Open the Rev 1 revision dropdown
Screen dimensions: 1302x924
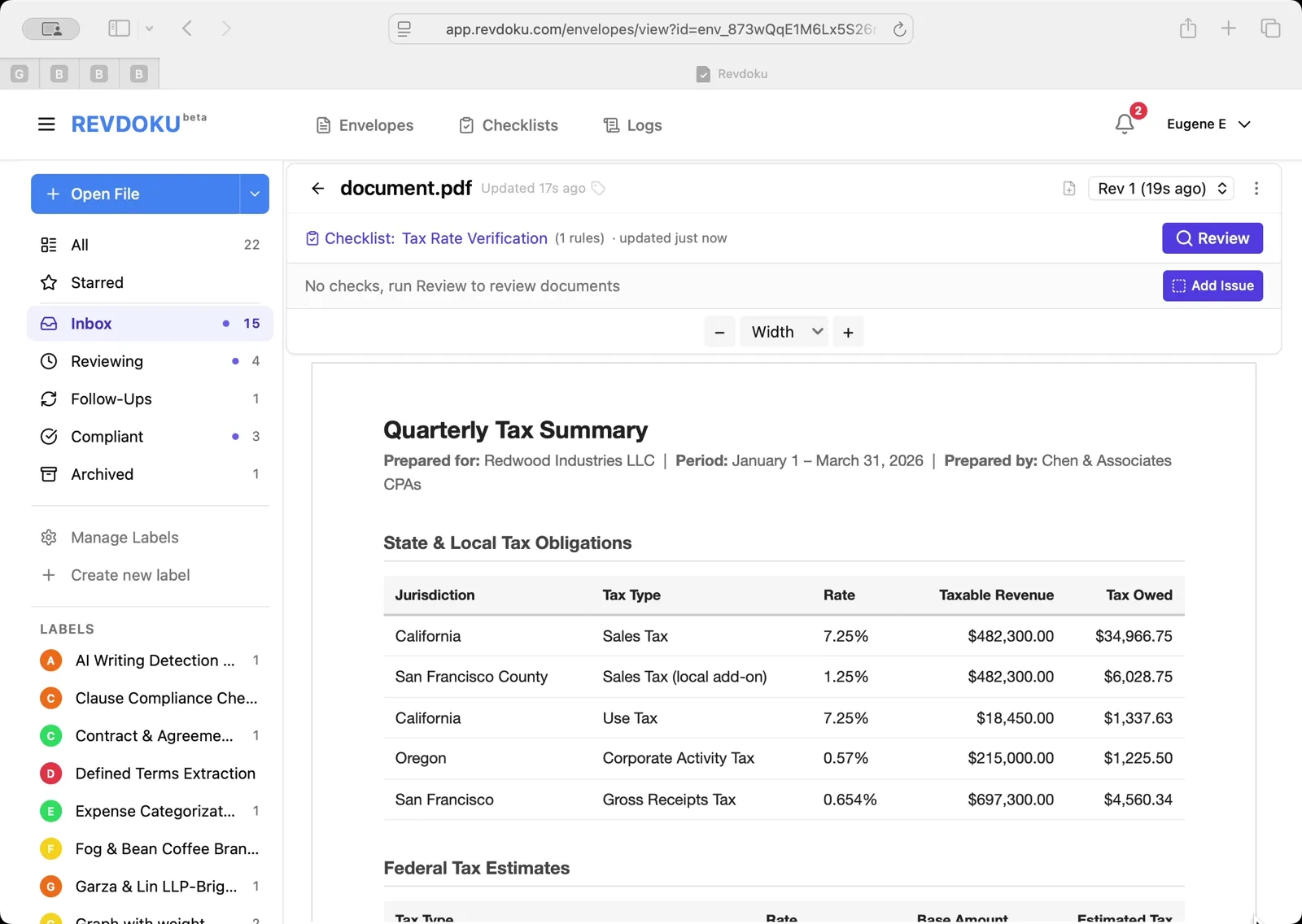coord(1160,188)
